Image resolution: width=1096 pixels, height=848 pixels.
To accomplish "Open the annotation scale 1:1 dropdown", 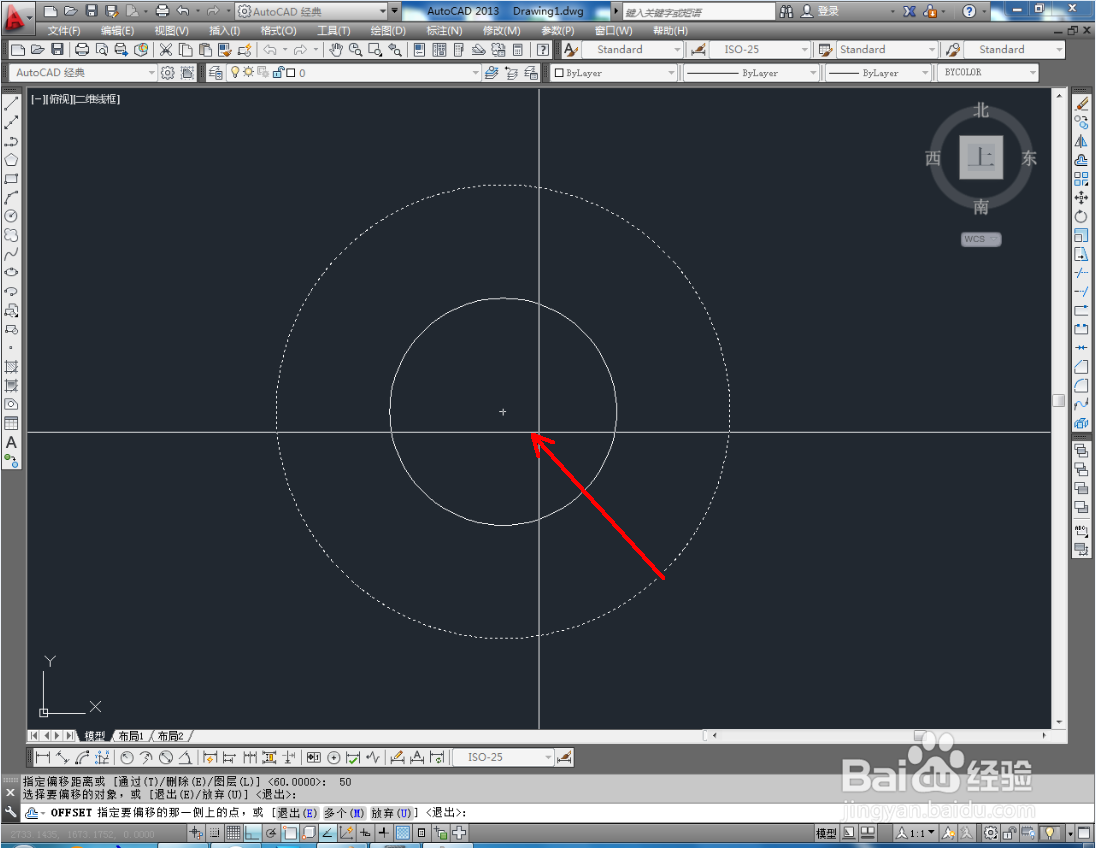I will [916, 833].
